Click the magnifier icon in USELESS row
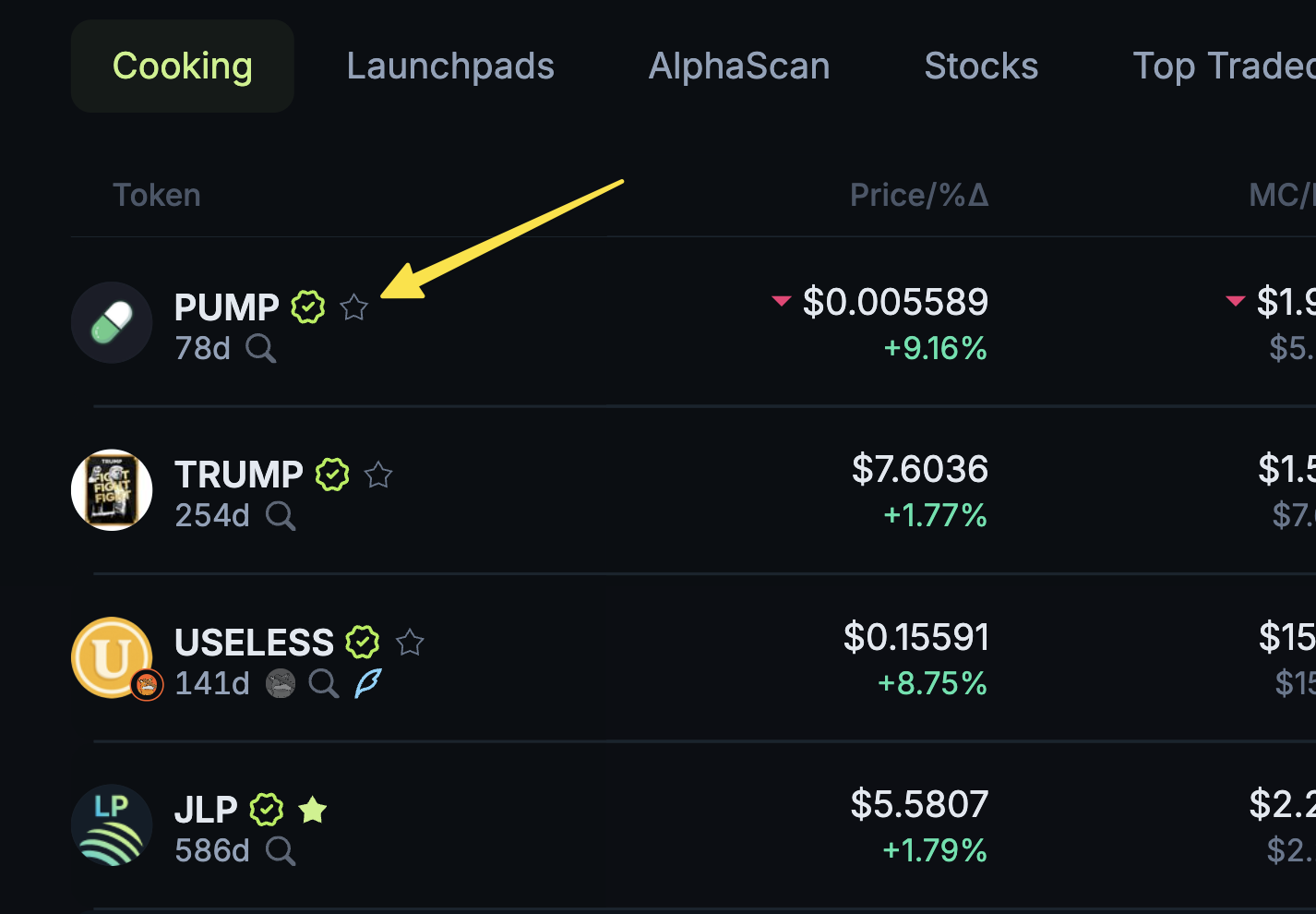 pyautogui.click(x=323, y=684)
